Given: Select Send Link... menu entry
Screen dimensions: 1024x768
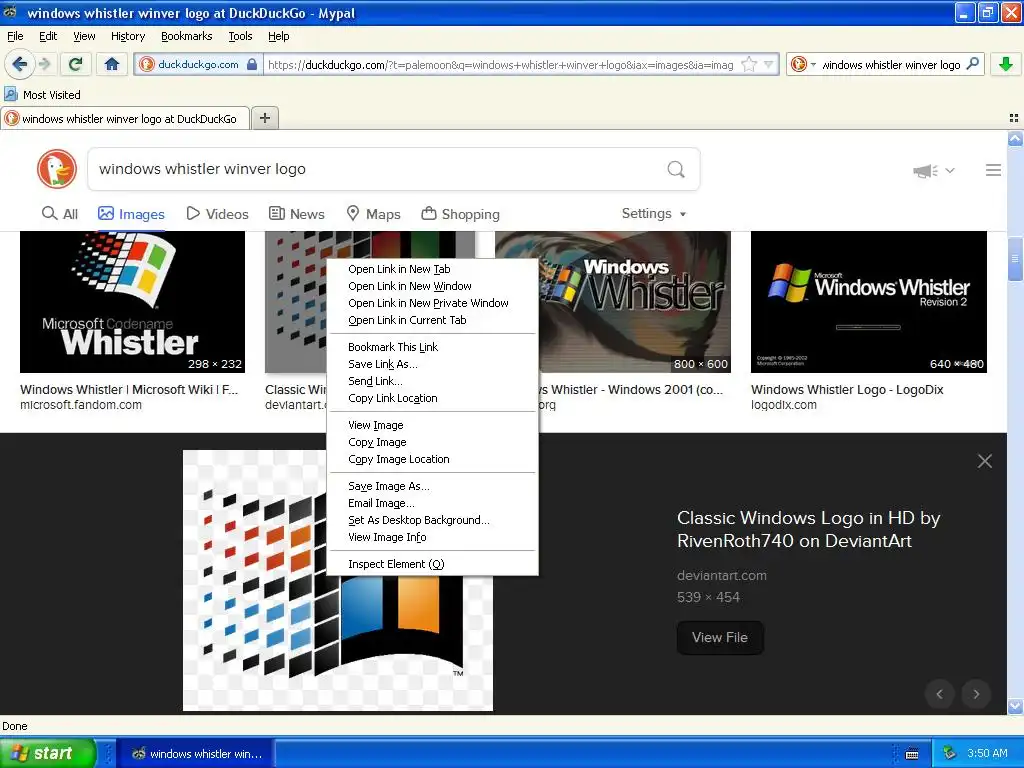Looking at the screenshot, I should pyautogui.click(x=432, y=381).
